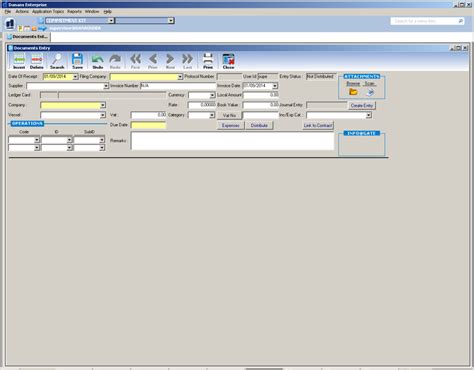Click the Browse link under Attachments
This screenshot has width=474, height=370.
click(x=353, y=84)
